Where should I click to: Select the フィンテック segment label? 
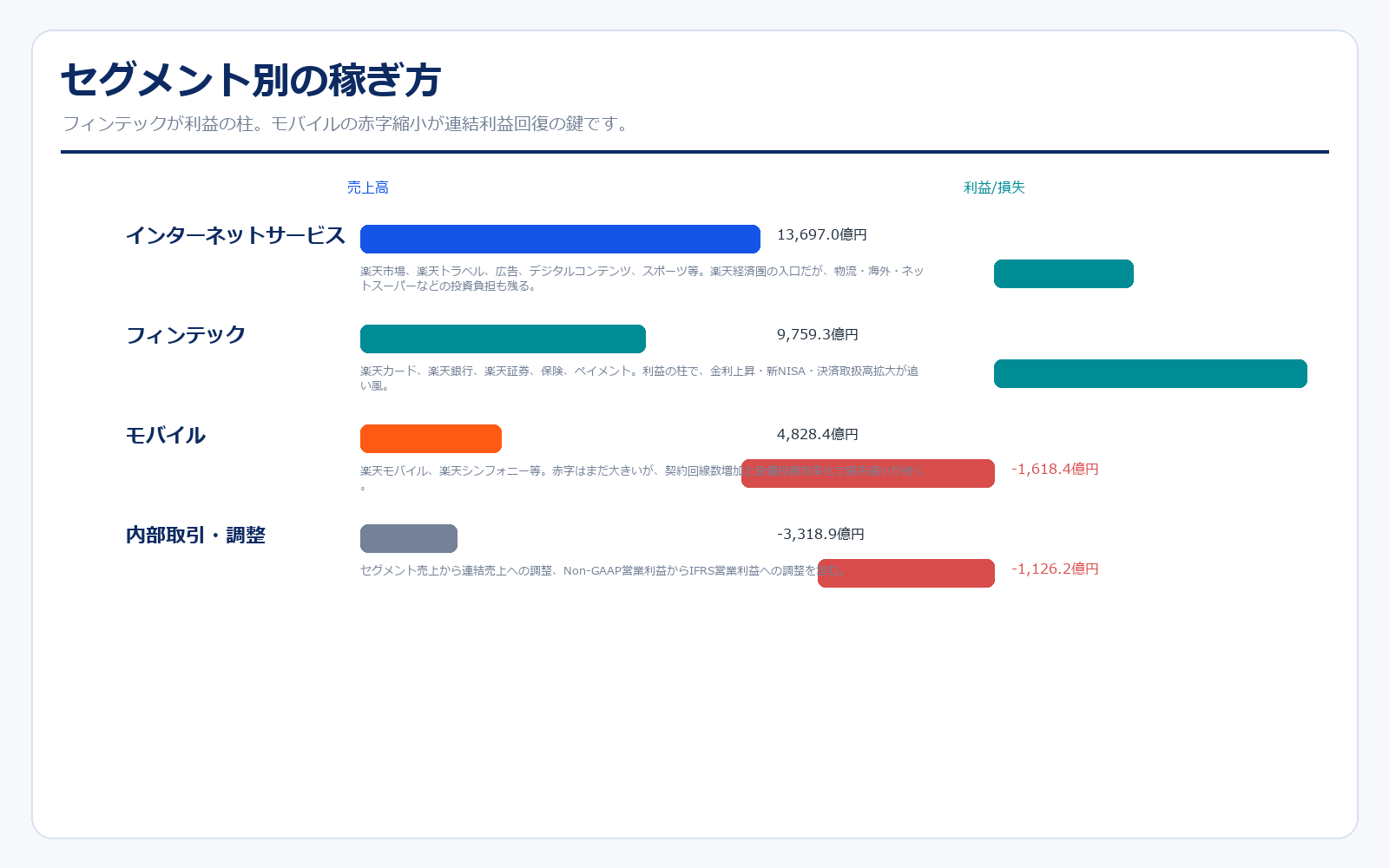coord(186,335)
